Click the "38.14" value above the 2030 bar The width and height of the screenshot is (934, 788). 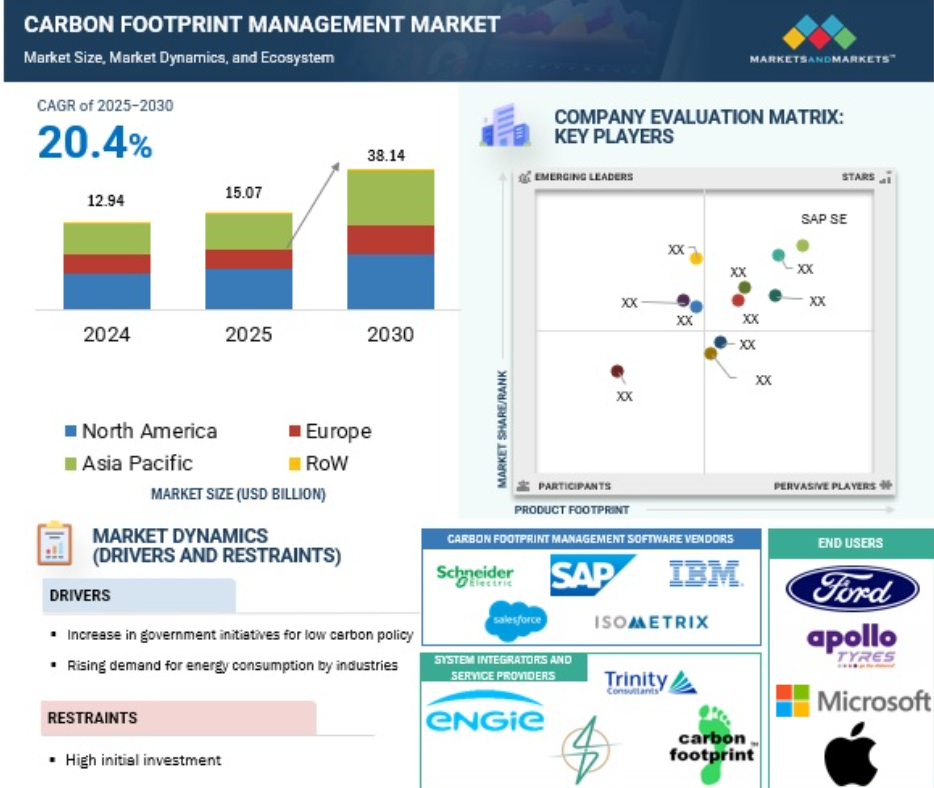(386, 155)
